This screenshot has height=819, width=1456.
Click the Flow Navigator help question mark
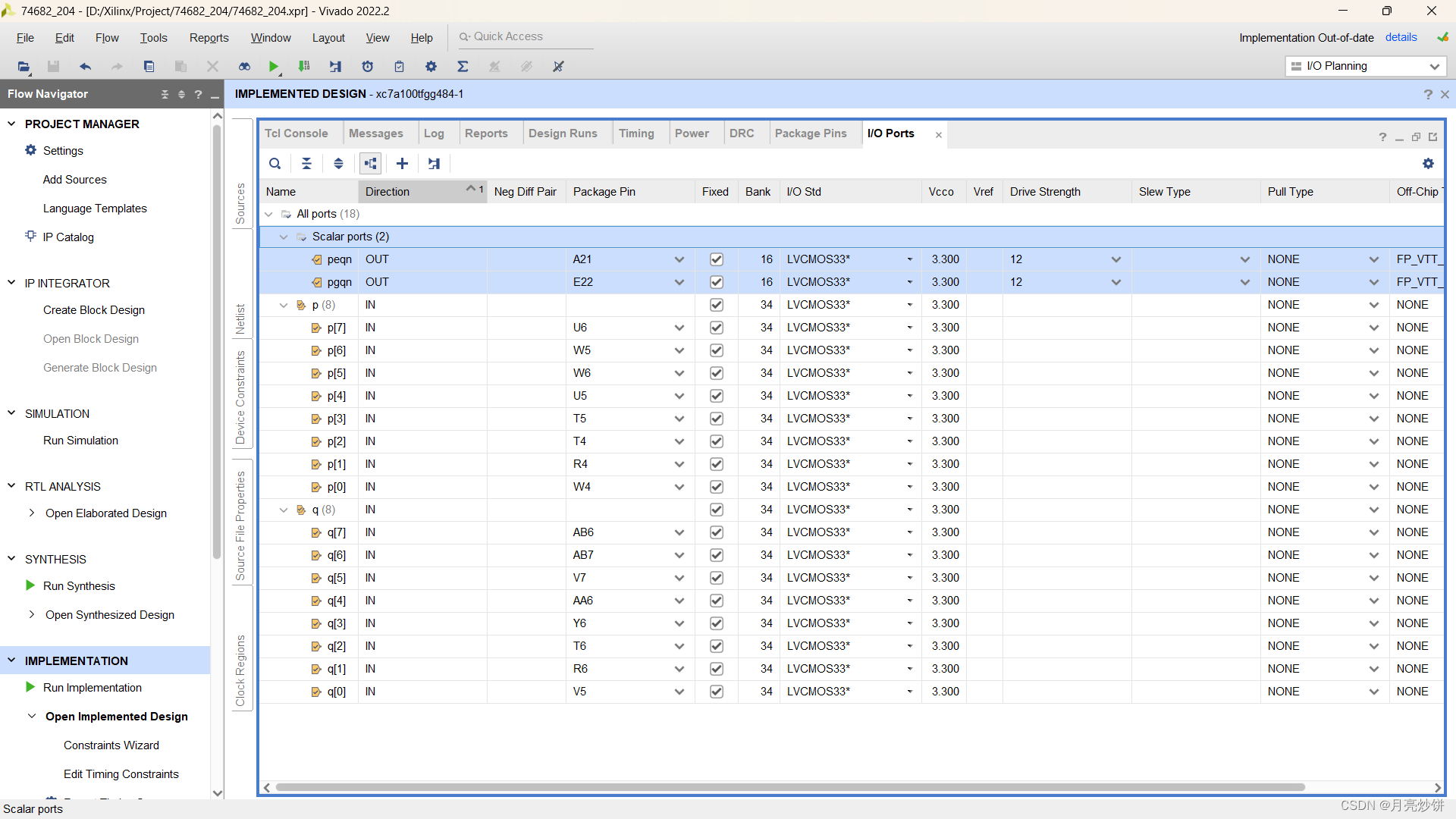(198, 94)
